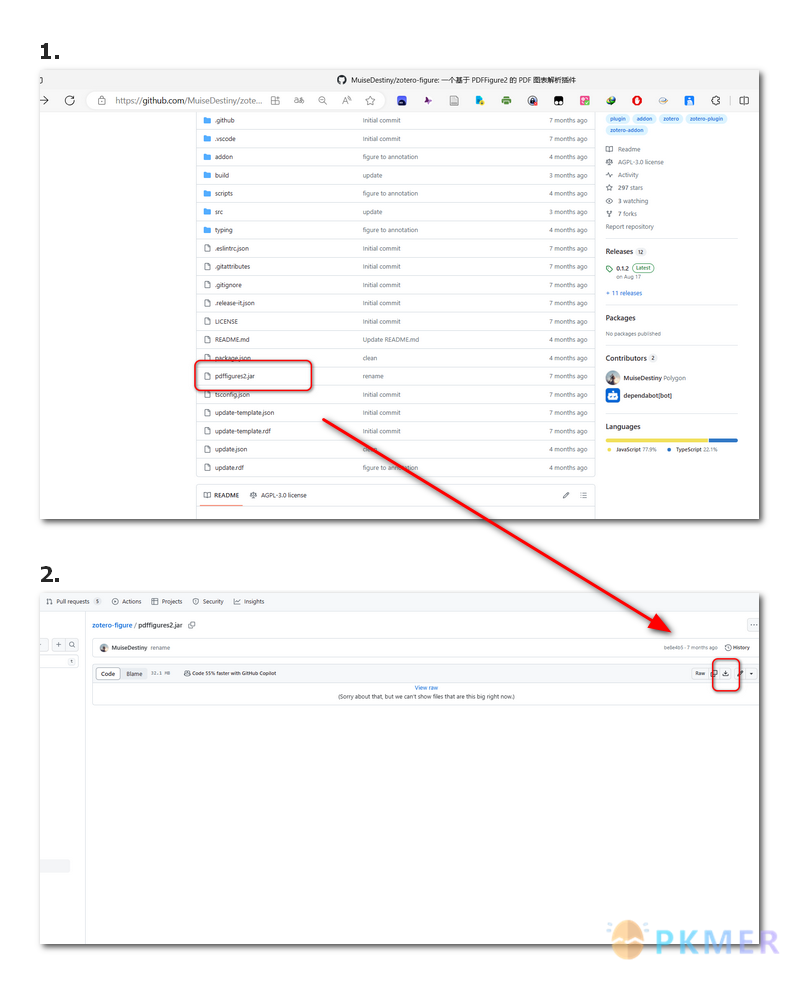
Task: Edit README with pencil icon
Action: [566, 495]
